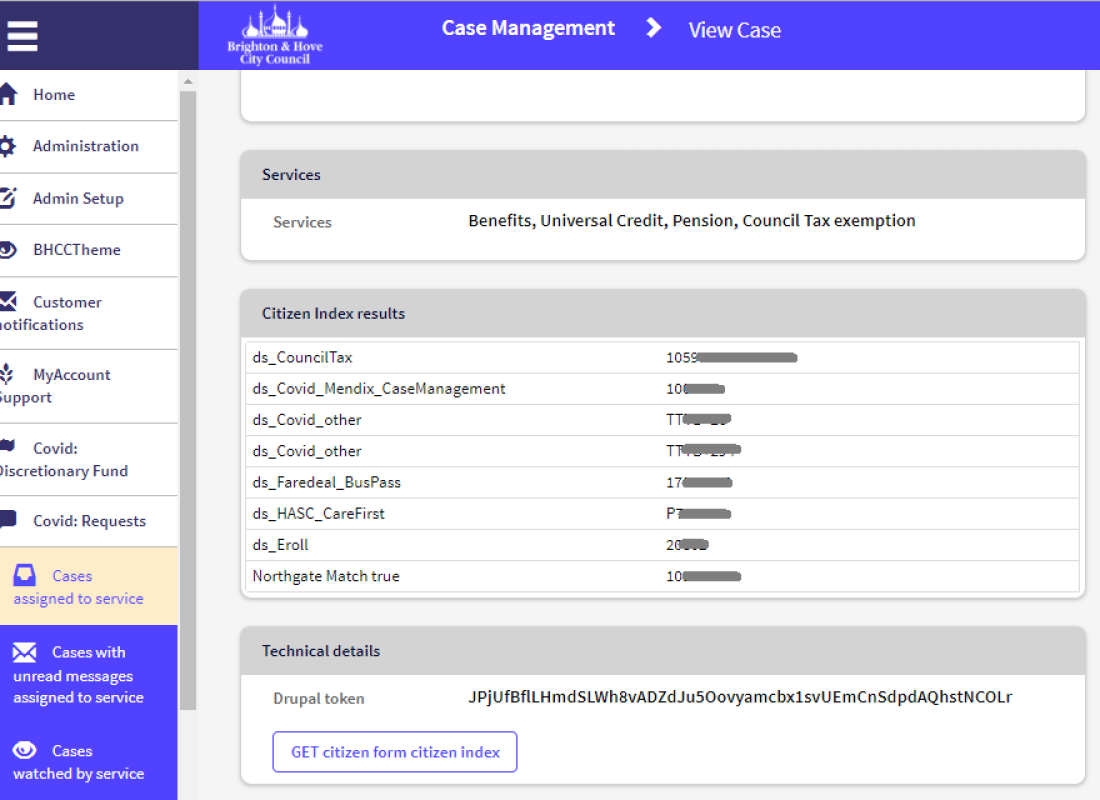This screenshot has height=800, width=1100.
Task: Click the Covid Discretionary Fund icon
Action: [8, 446]
